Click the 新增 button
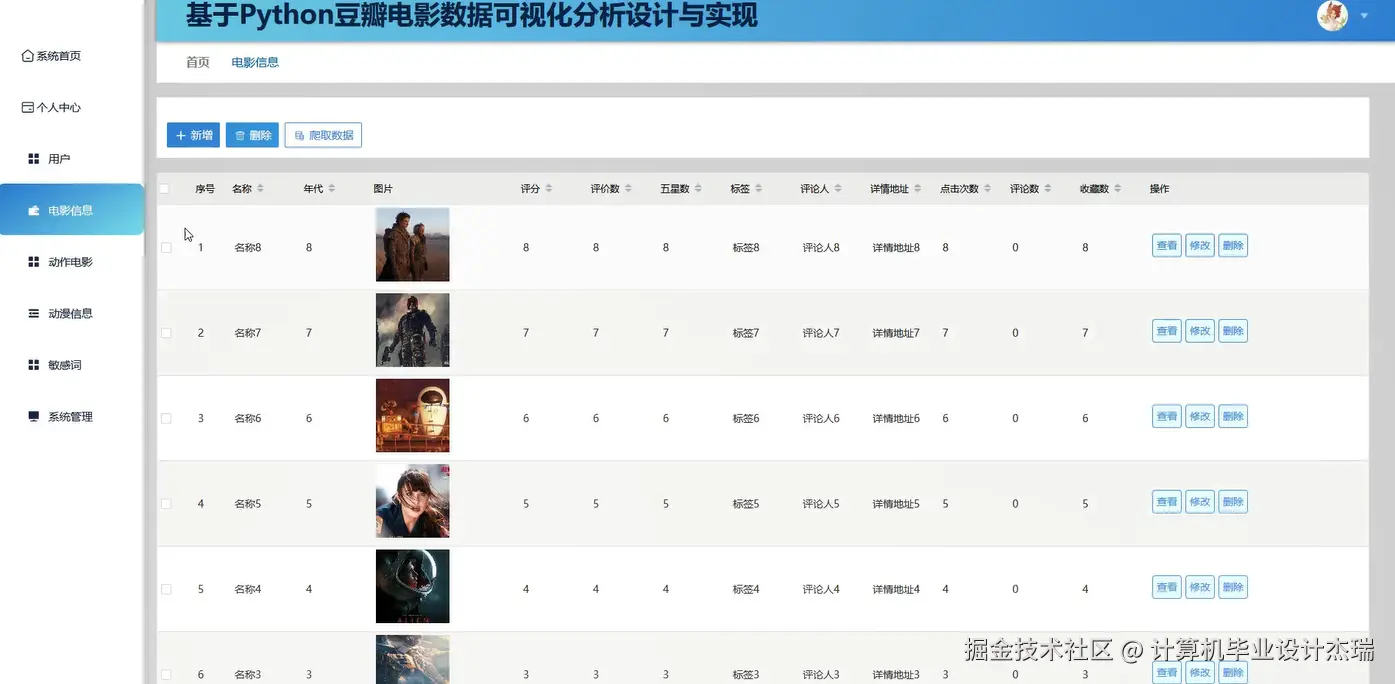This screenshot has height=684, width=1395. pos(193,135)
